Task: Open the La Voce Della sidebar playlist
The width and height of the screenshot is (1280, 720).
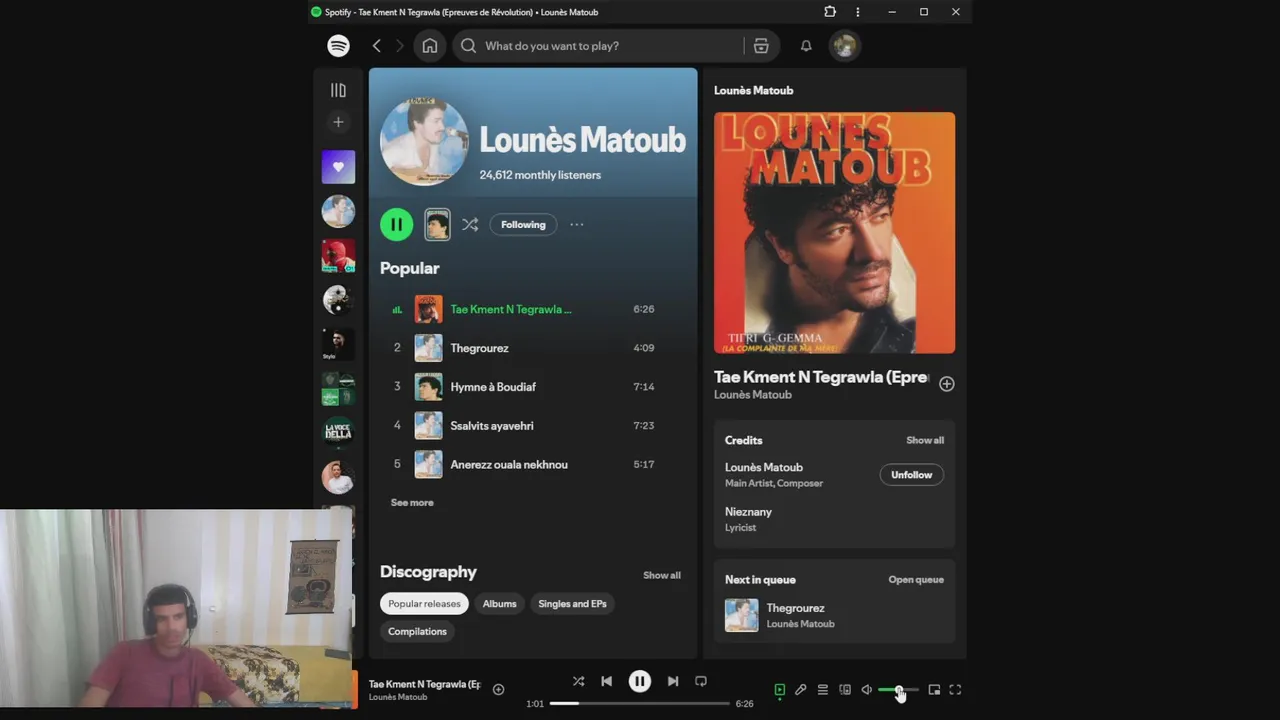Action: [x=338, y=432]
